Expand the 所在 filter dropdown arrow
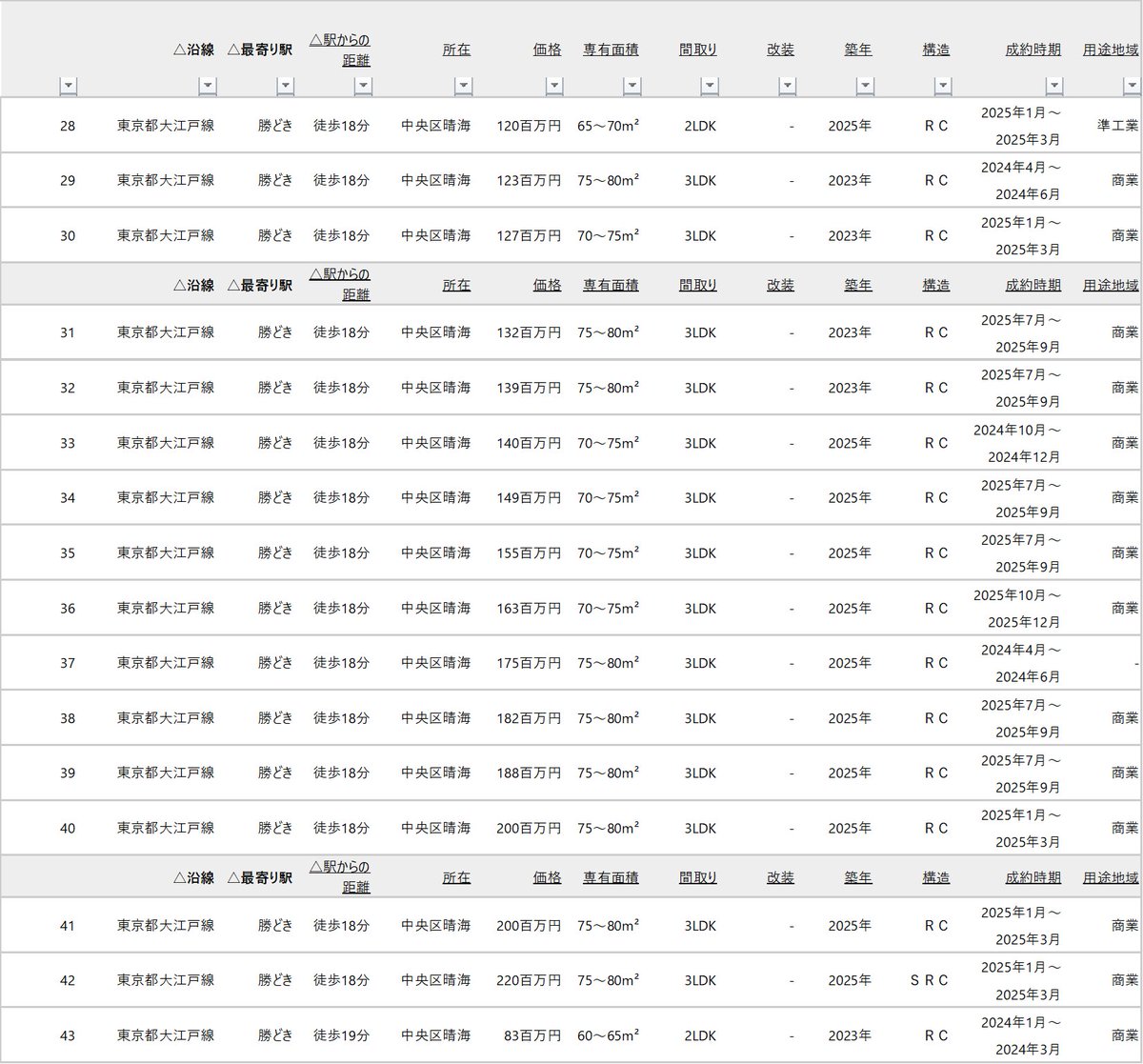This screenshot has width=1143, height=1064. pyautogui.click(x=464, y=85)
